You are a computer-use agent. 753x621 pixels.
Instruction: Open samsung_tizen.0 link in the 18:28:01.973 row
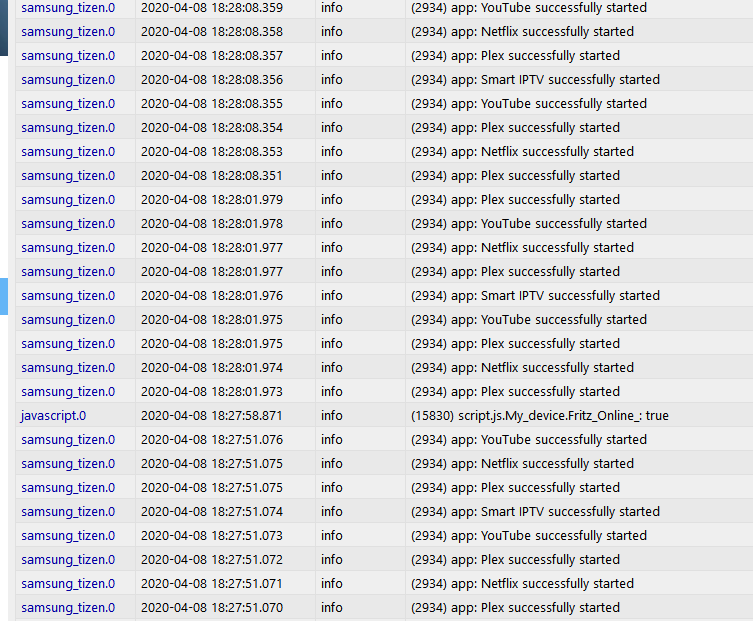68,392
